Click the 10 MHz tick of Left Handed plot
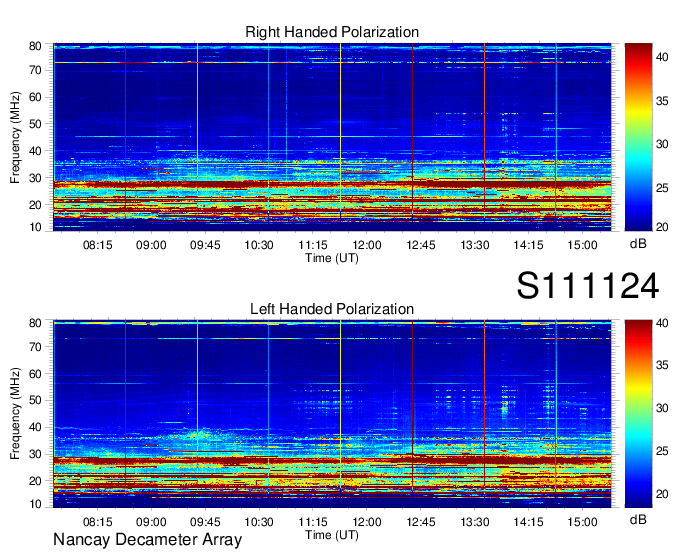 point(35,504)
